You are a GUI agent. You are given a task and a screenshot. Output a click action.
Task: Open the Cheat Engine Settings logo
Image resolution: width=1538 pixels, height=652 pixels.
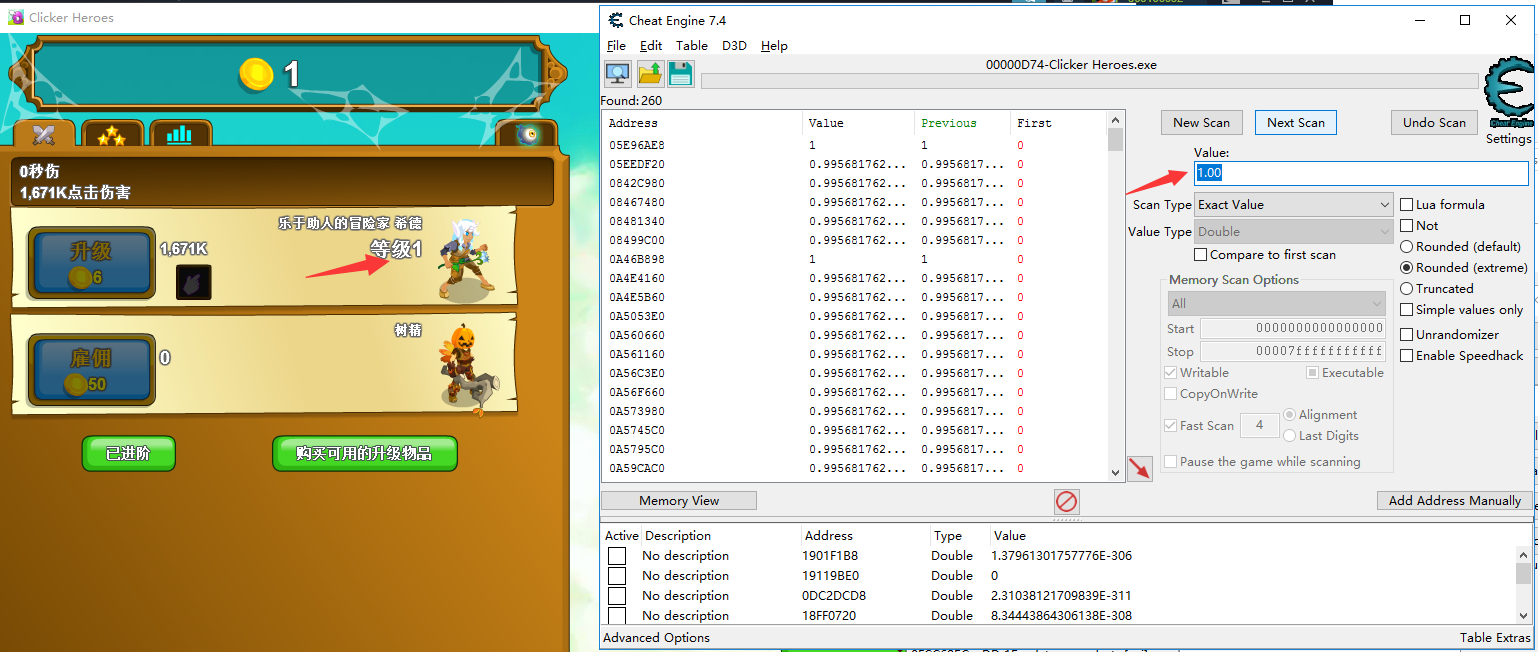pos(1509,94)
